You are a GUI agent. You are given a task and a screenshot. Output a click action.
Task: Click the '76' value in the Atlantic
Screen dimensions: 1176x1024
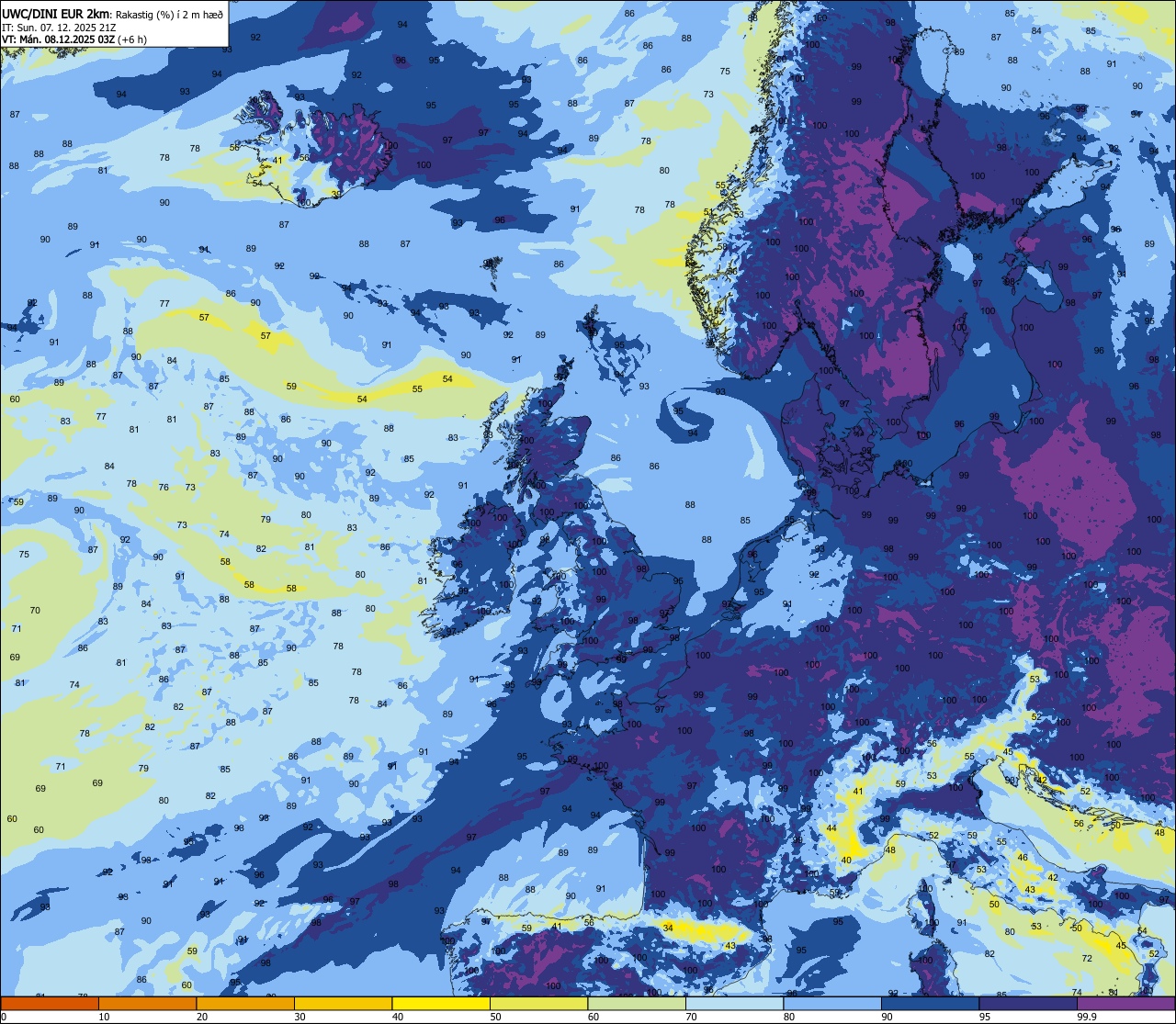click(x=164, y=488)
